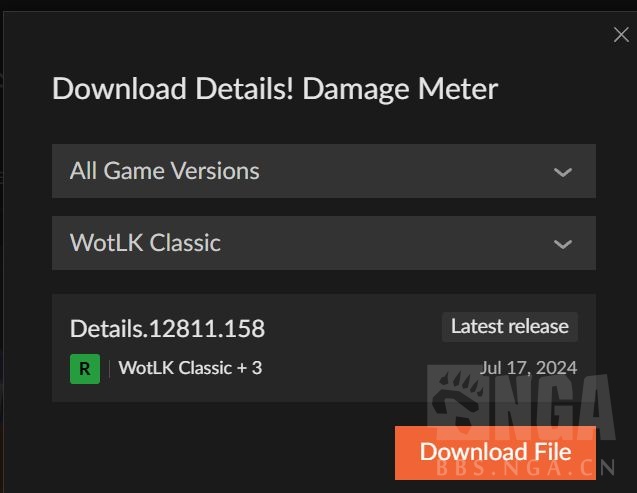Click the Latest release tag

tap(509, 327)
